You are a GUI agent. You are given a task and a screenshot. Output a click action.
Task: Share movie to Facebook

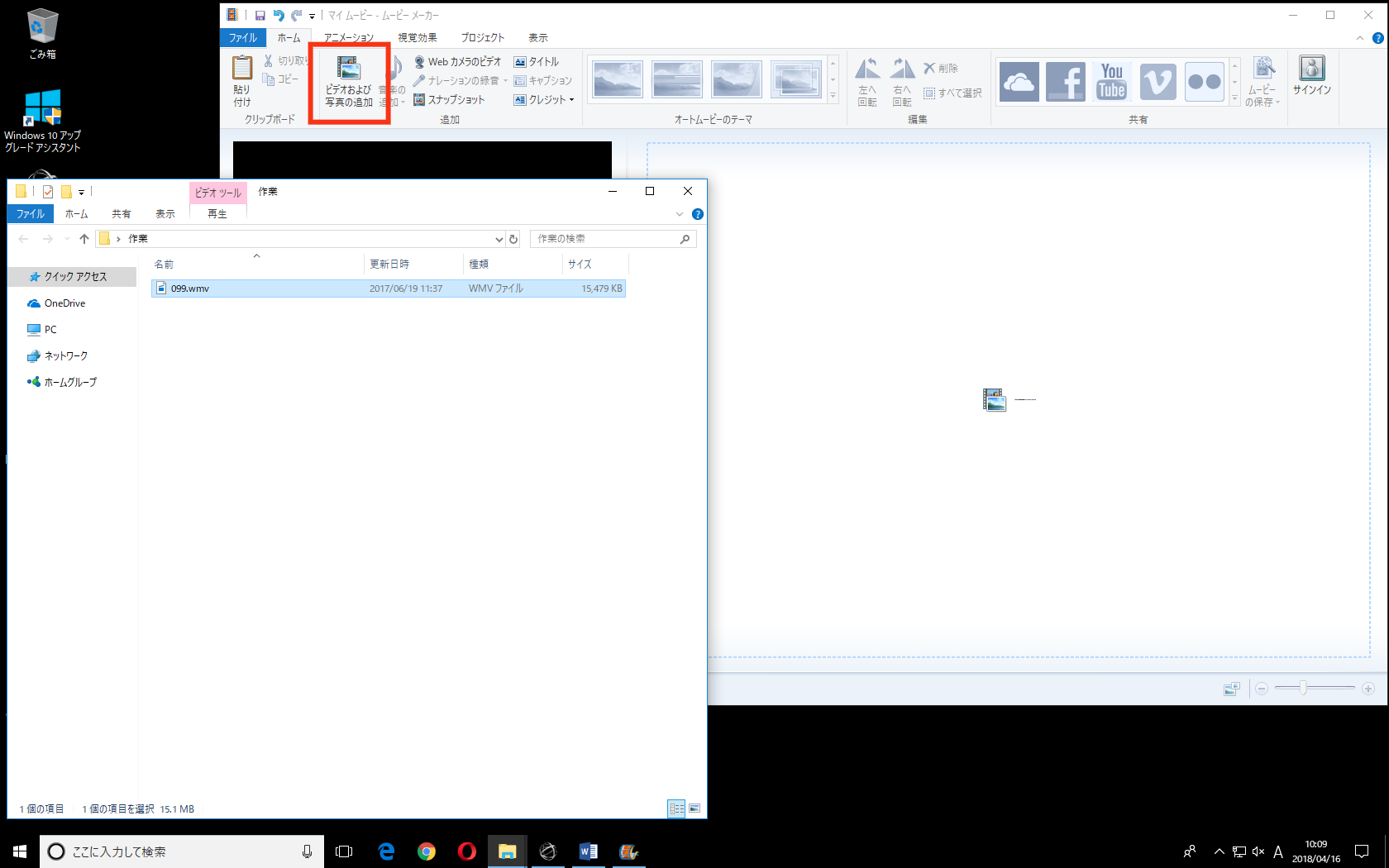(1065, 81)
